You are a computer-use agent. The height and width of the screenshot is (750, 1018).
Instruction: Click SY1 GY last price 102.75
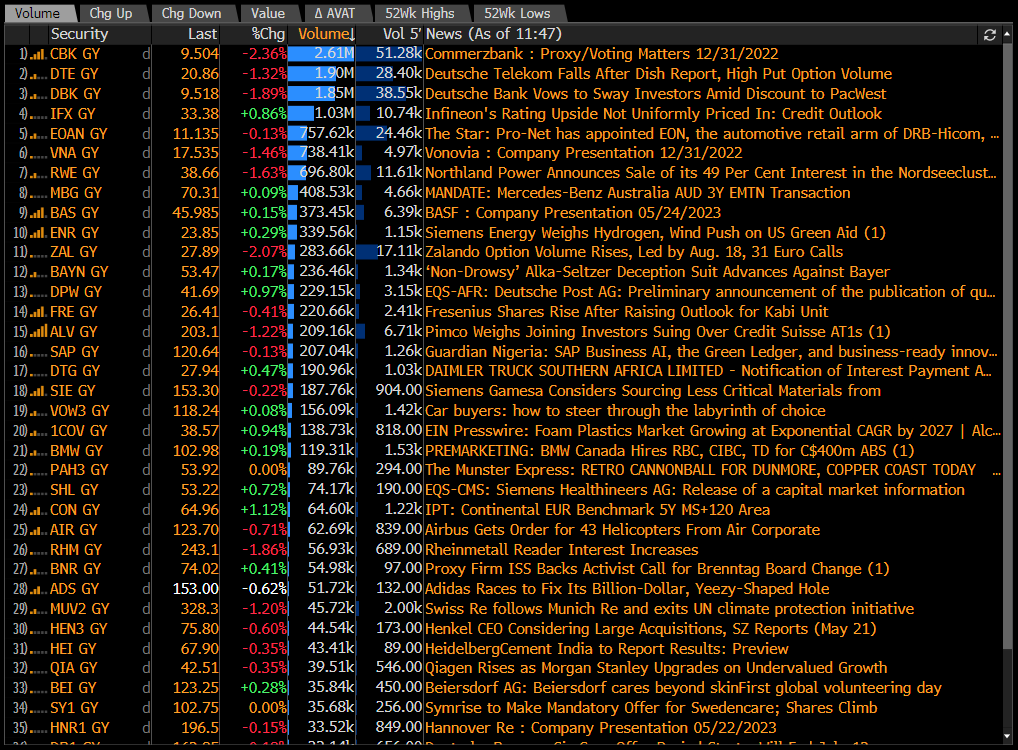point(196,708)
